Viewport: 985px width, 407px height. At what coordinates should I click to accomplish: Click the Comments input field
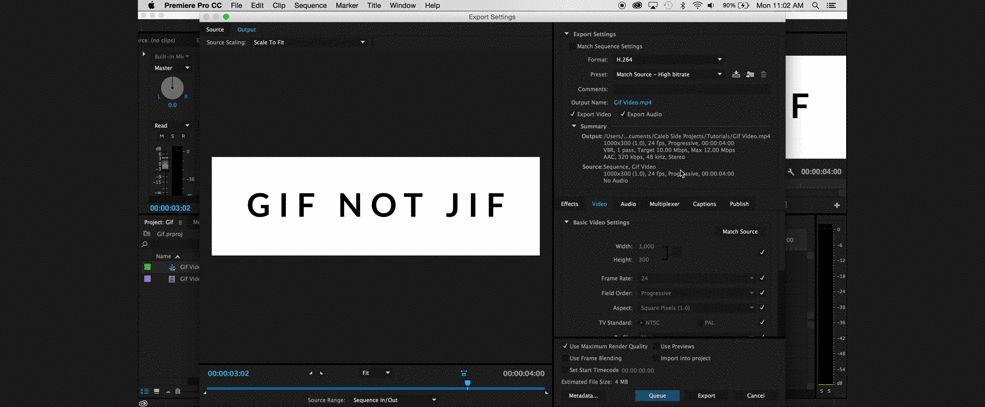tap(692, 89)
